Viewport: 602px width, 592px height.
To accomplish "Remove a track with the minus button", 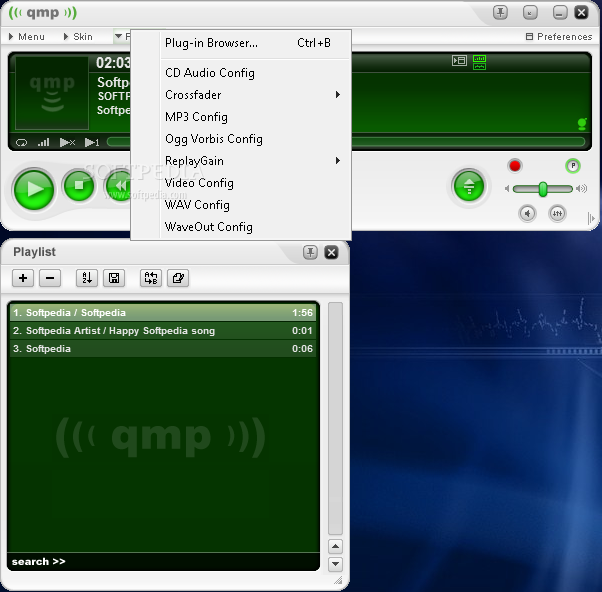I will [50, 278].
